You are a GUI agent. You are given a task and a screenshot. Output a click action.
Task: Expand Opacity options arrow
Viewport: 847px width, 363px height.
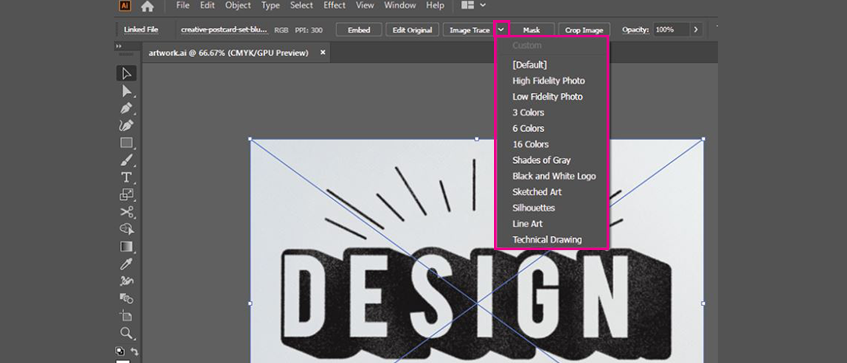696,30
